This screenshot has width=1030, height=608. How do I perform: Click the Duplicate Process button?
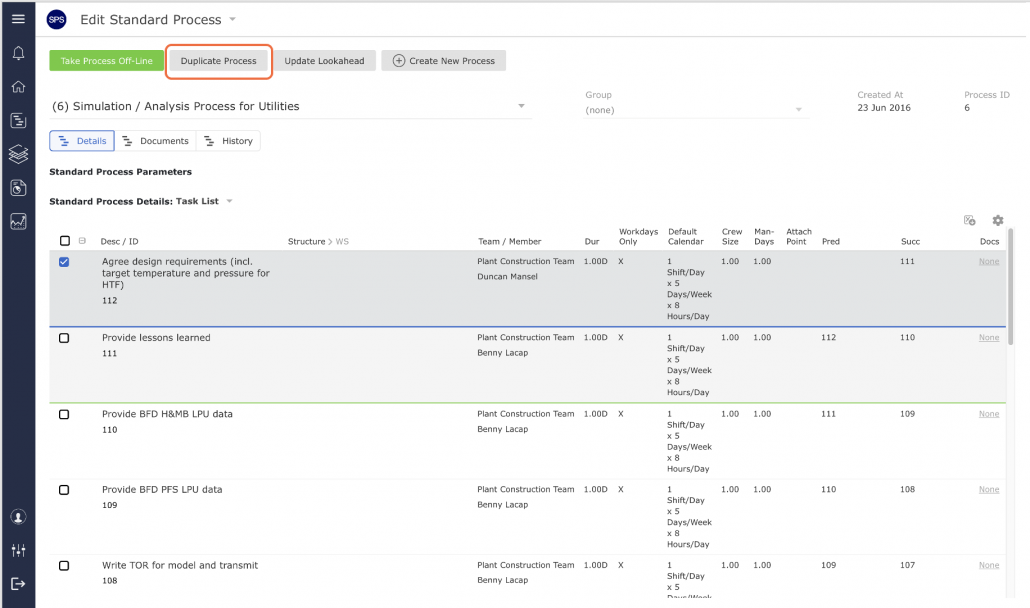point(219,61)
